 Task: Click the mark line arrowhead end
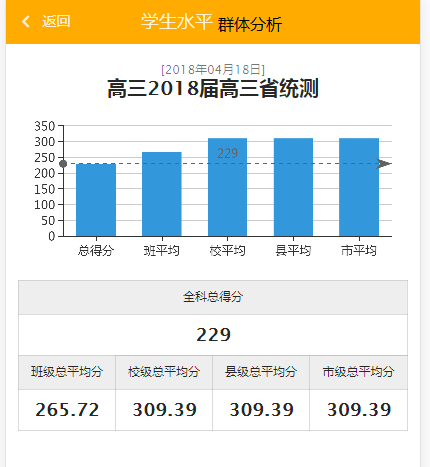pos(384,164)
